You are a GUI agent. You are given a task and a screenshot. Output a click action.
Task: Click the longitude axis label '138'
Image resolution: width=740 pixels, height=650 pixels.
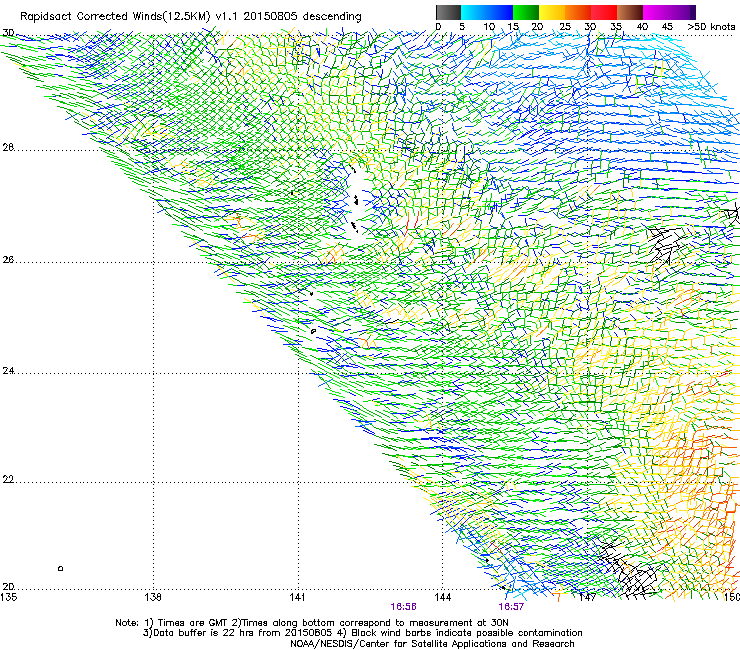click(x=153, y=597)
